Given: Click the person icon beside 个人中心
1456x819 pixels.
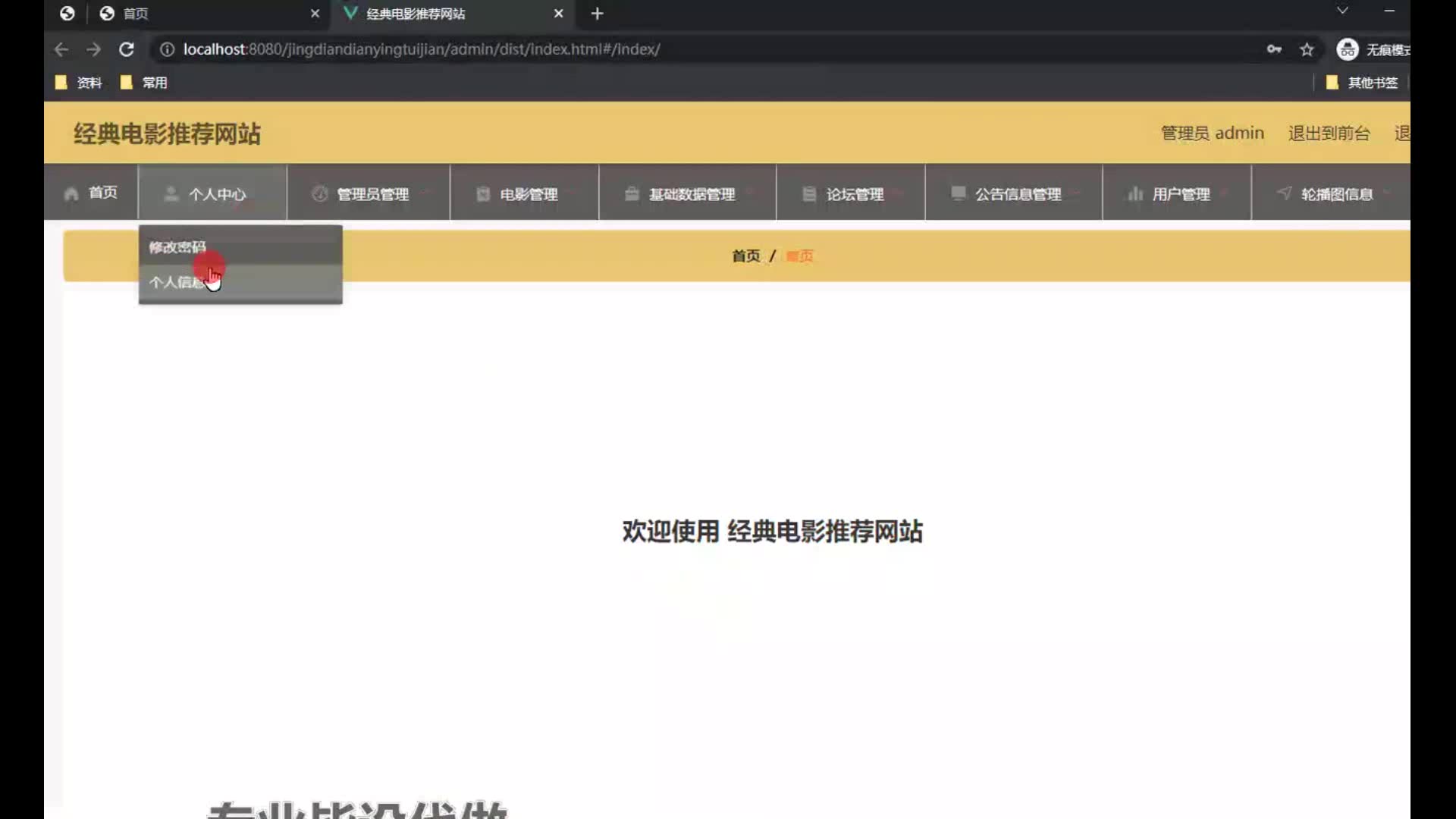Looking at the screenshot, I should coord(171,194).
